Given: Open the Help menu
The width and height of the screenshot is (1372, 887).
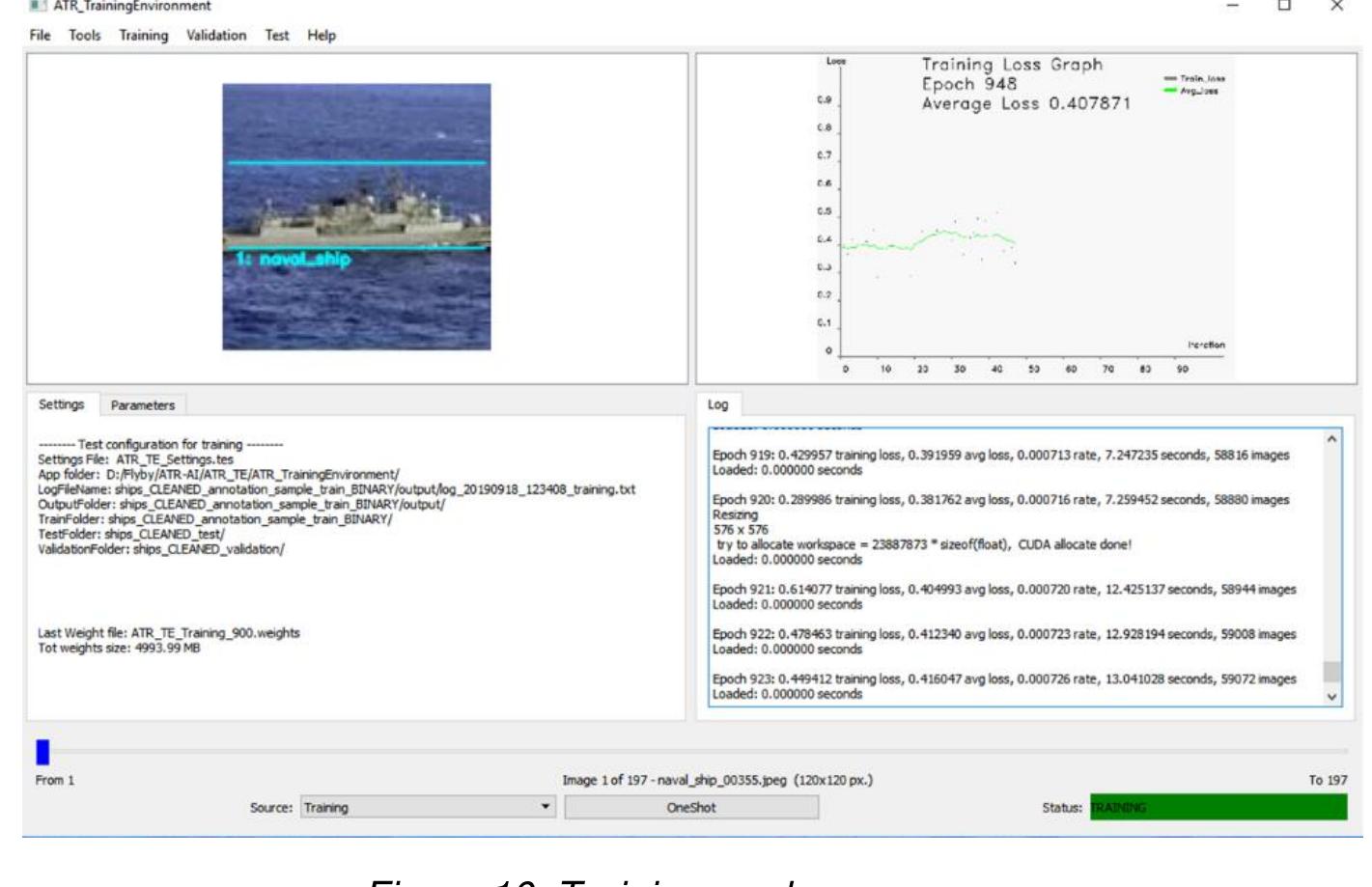Looking at the screenshot, I should [322, 35].
